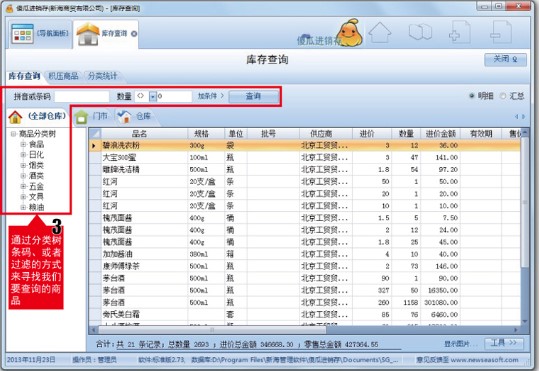539x371 pixels.
Task: Click the 关闭 close button under the toolbar
Action: pyautogui.click(x=505, y=59)
